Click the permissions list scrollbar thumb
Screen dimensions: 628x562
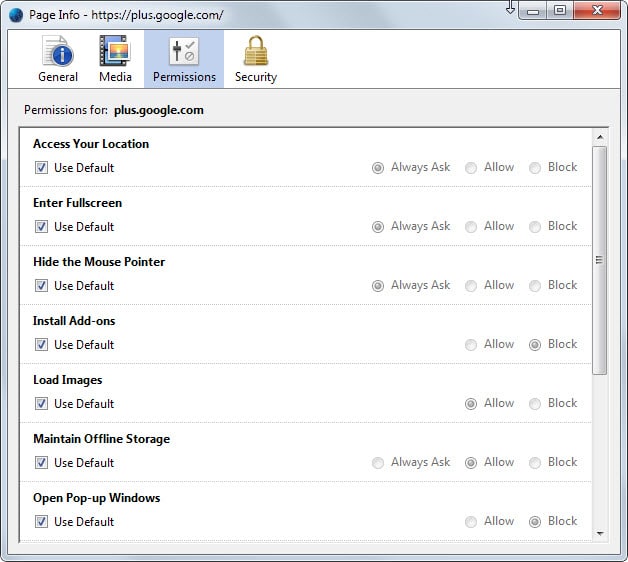click(600, 260)
